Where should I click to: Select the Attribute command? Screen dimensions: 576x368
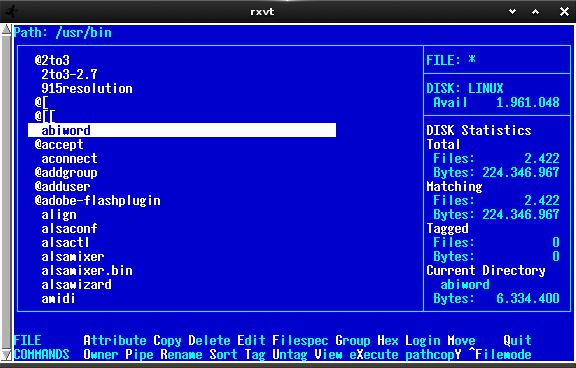tap(115, 340)
